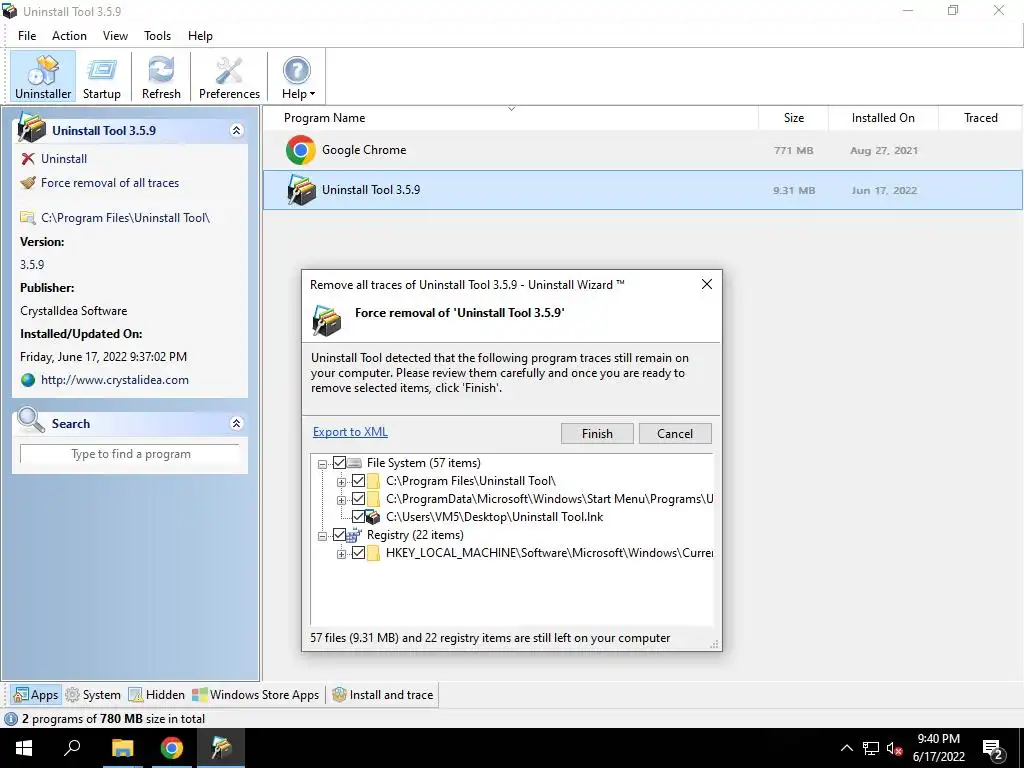The width and height of the screenshot is (1024, 768).
Task: Uncheck the Registry (22 items) checkbox
Action: click(x=339, y=536)
